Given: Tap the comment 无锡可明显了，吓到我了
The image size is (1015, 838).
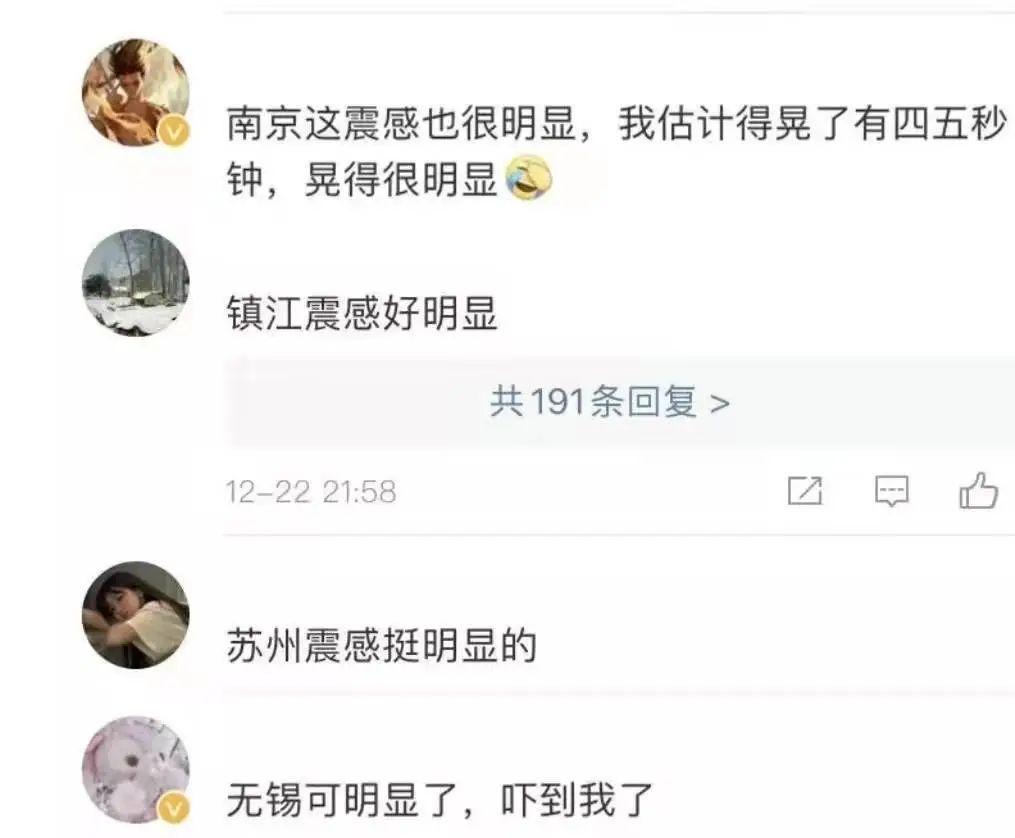Looking at the screenshot, I should point(440,800).
